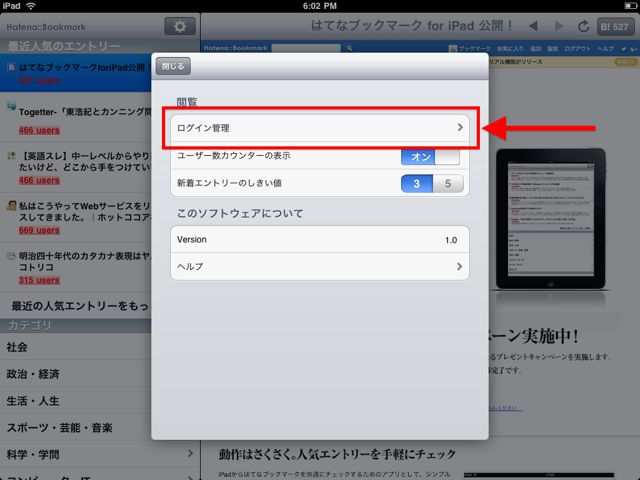Select the 生活・人生 category
Viewport: 640px width, 480px height.
click(x=76, y=401)
